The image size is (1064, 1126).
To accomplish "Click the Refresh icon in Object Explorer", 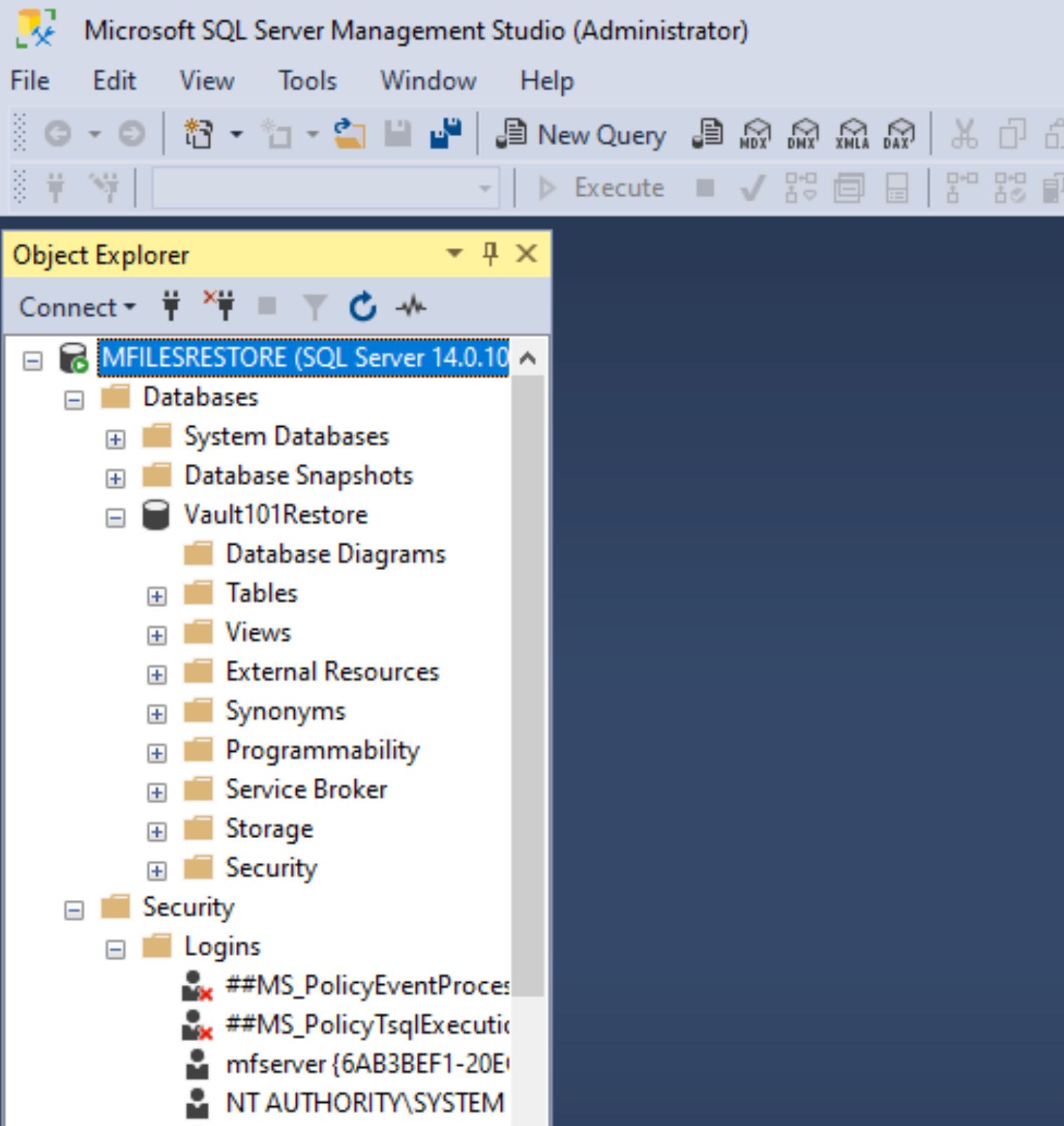I will point(363,306).
